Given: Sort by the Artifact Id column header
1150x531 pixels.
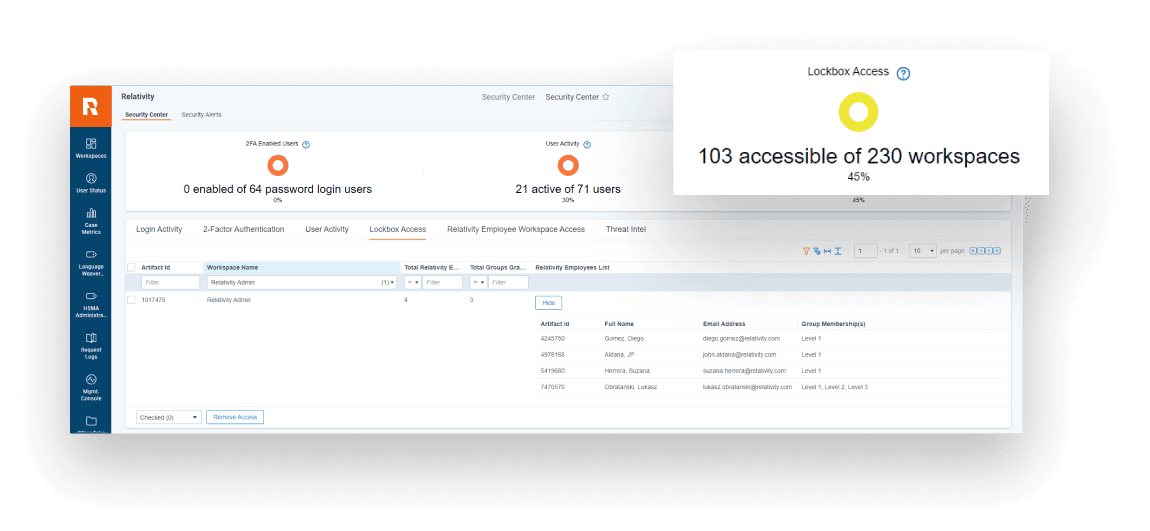Looking at the screenshot, I should point(155,268).
